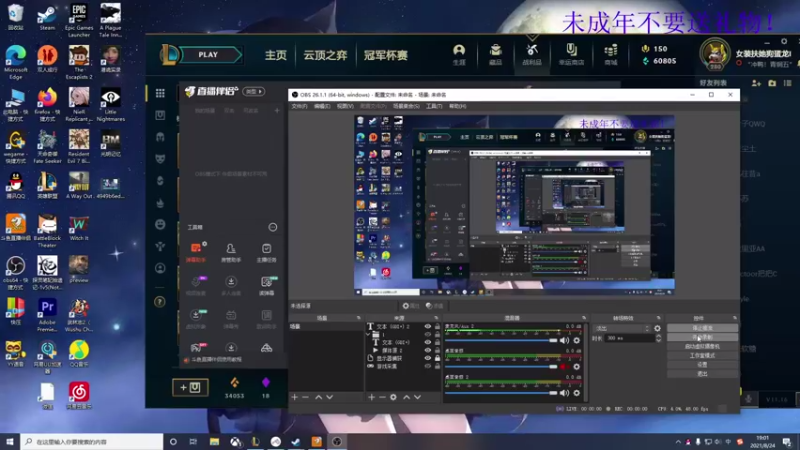Open transition settings gear next to 淡出
The height and width of the screenshot is (450, 800).
click(x=657, y=329)
